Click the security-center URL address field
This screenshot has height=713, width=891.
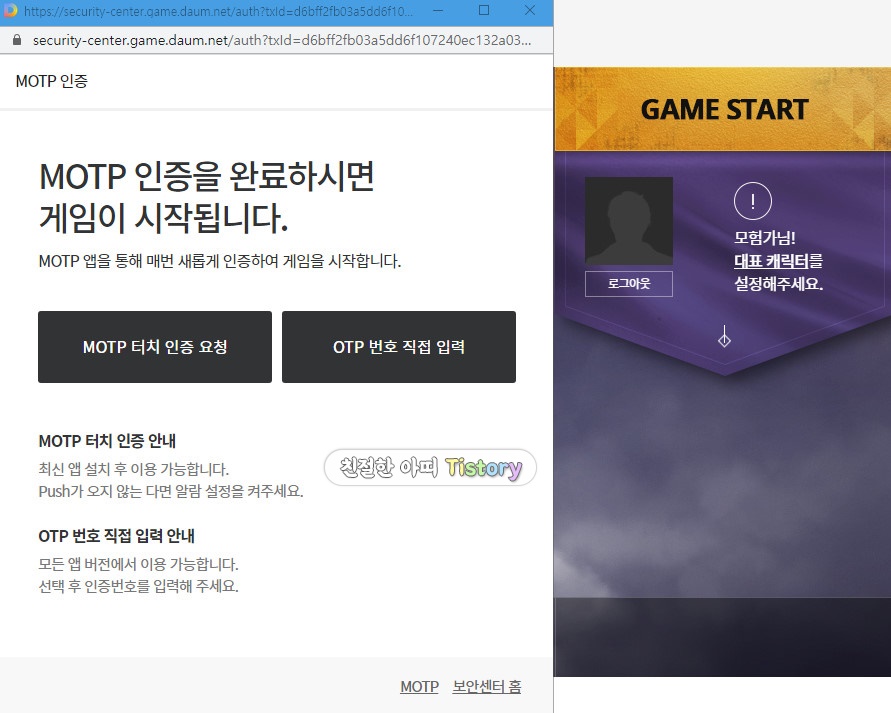tap(282, 40)
